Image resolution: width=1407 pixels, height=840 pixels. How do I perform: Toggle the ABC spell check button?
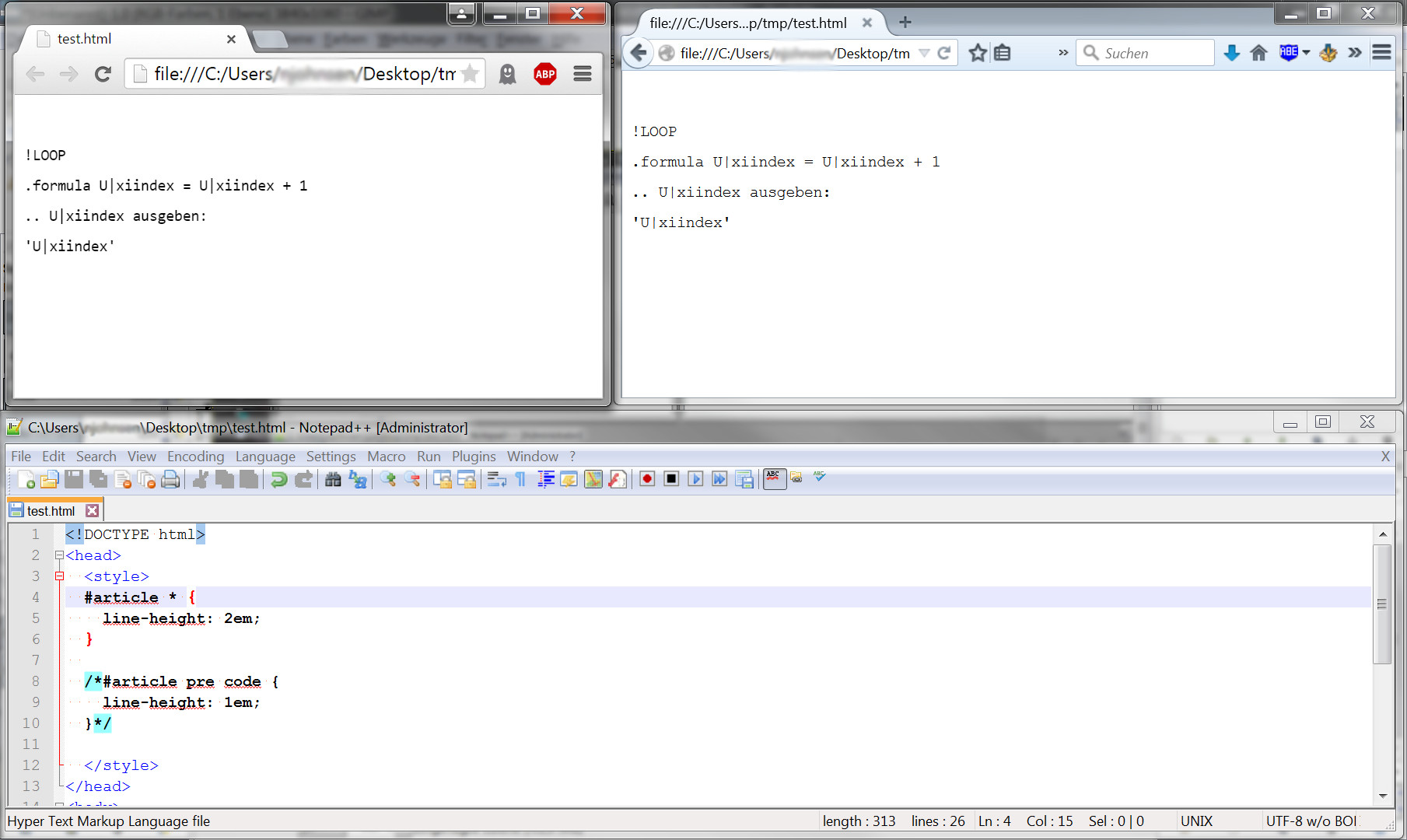773,478
